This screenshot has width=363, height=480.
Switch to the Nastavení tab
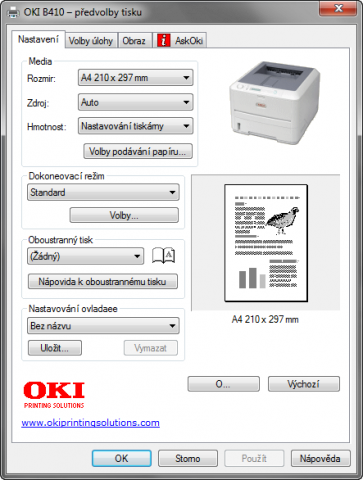tap(38, 39)
